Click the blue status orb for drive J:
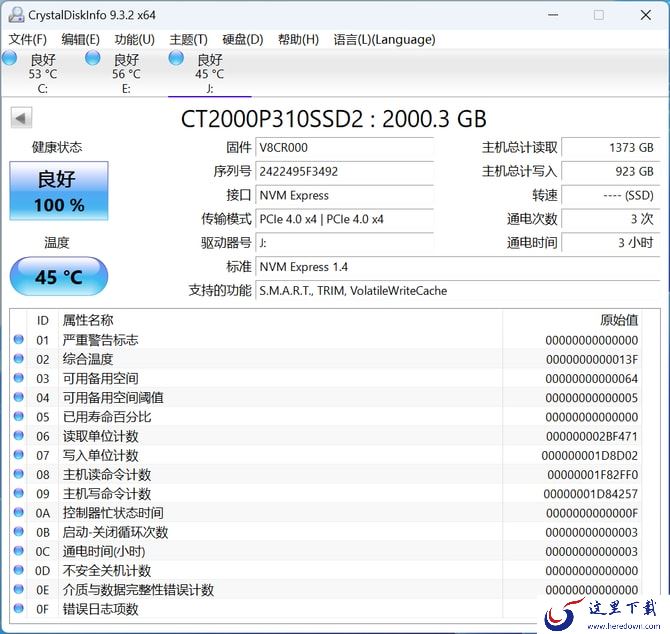Screen dimensions: 670x634 [176, 58]
